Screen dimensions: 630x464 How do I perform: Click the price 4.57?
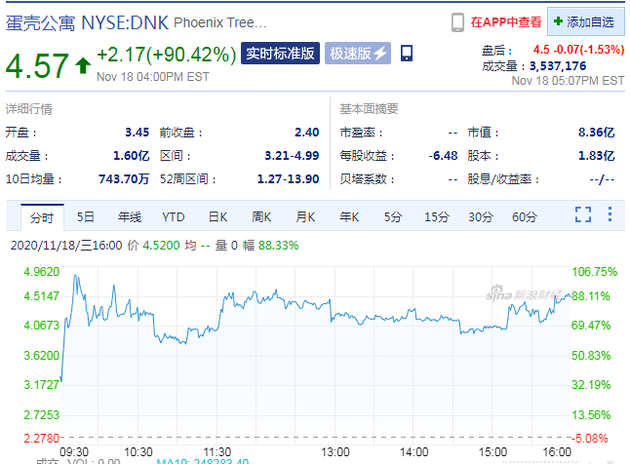click(x=37, y=65)
